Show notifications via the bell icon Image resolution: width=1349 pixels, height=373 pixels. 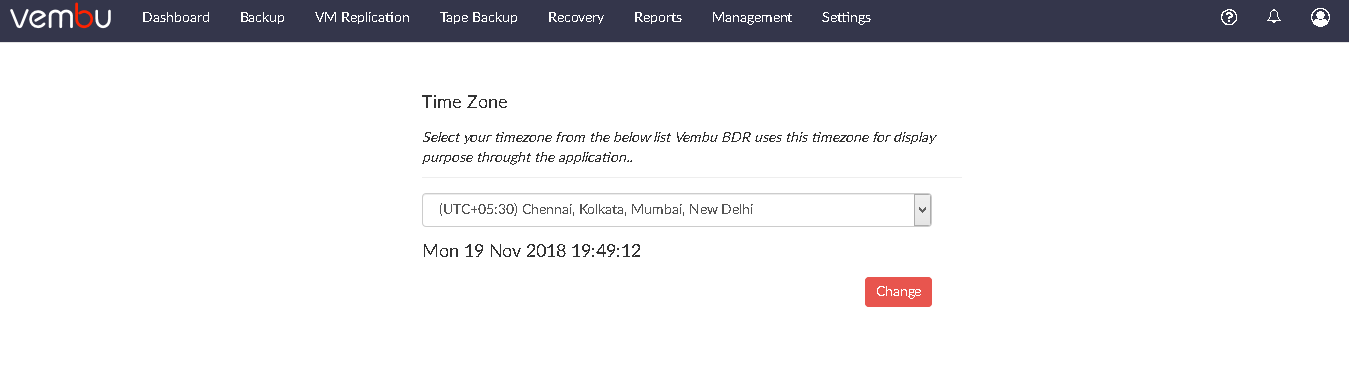tap(1274, 17)
